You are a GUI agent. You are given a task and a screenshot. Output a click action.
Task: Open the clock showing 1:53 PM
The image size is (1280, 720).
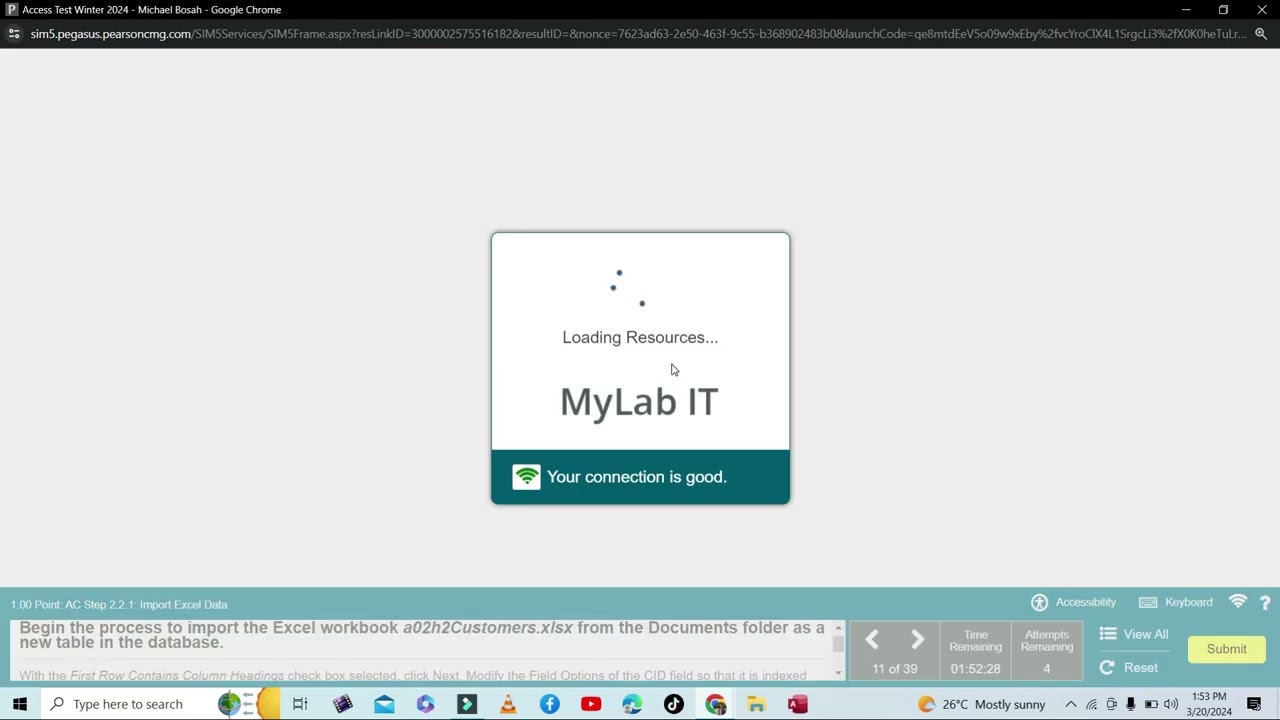(x=1209, y=704)
